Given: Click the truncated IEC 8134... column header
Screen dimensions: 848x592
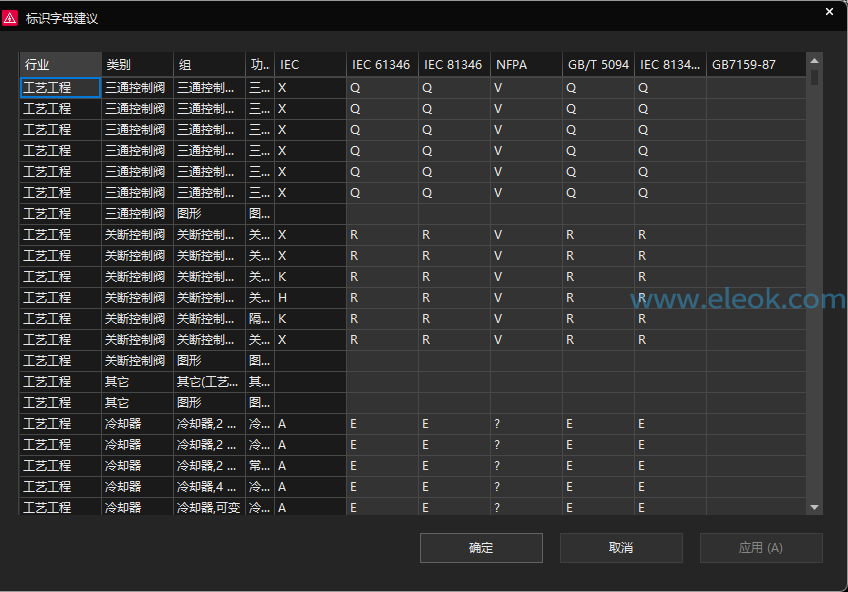Looking at the screenshot, I should coord(670,65).
